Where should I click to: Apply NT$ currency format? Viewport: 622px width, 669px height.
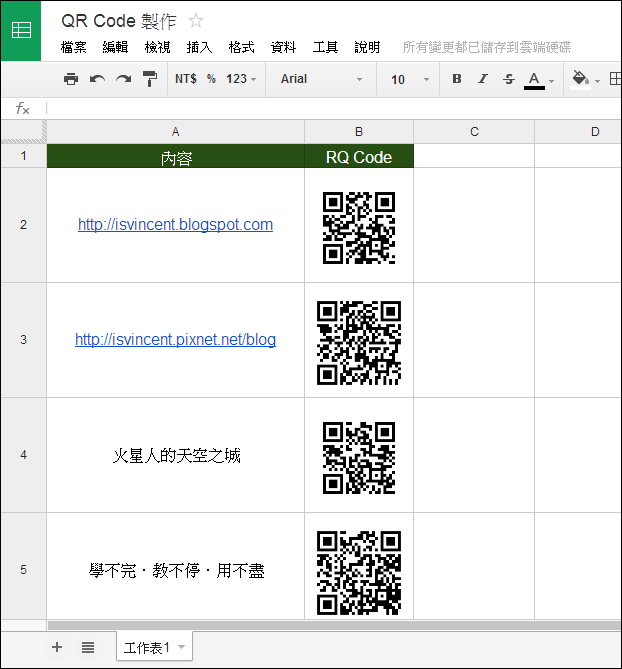pos(186,79)
